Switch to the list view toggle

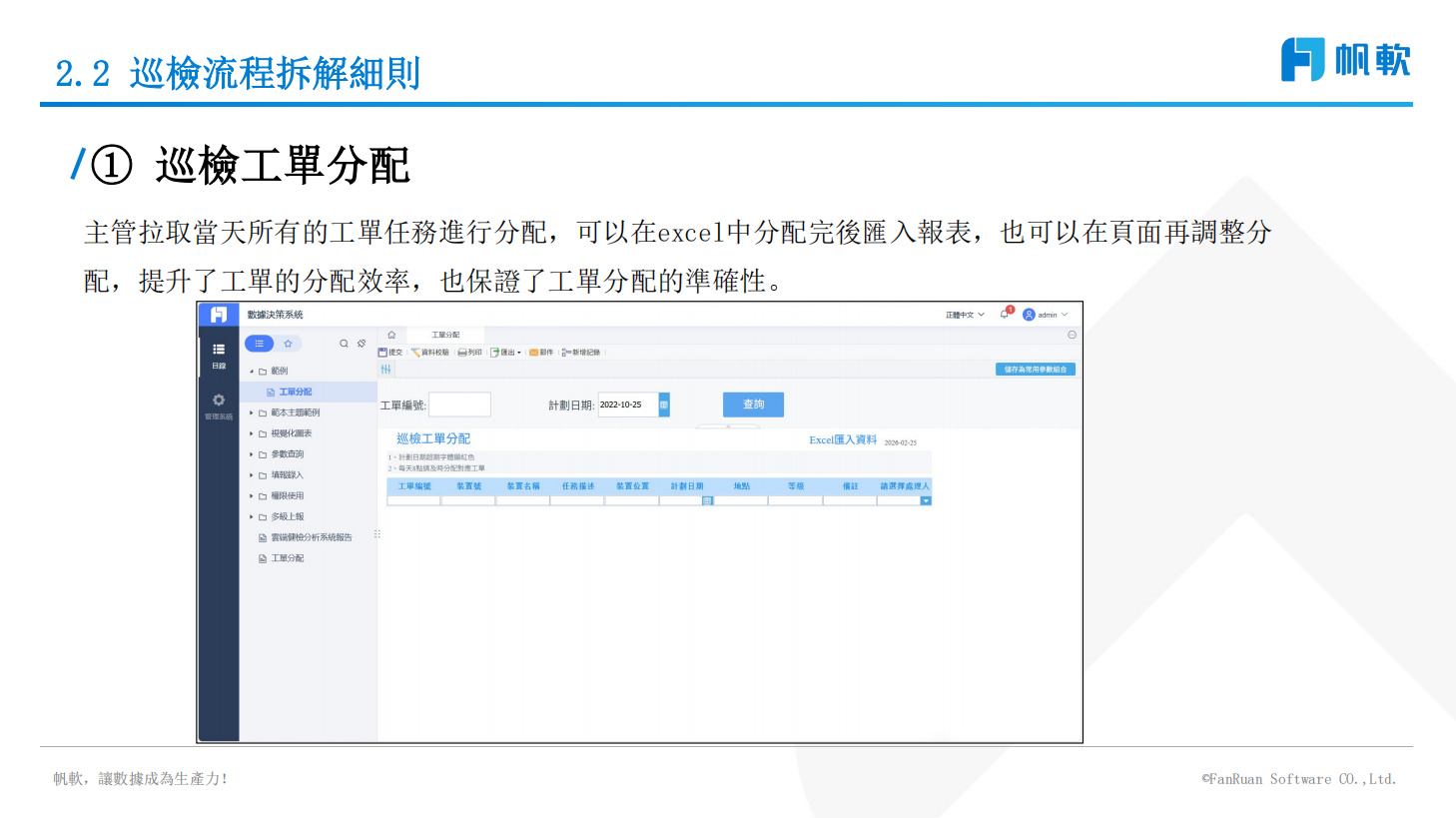259,344
